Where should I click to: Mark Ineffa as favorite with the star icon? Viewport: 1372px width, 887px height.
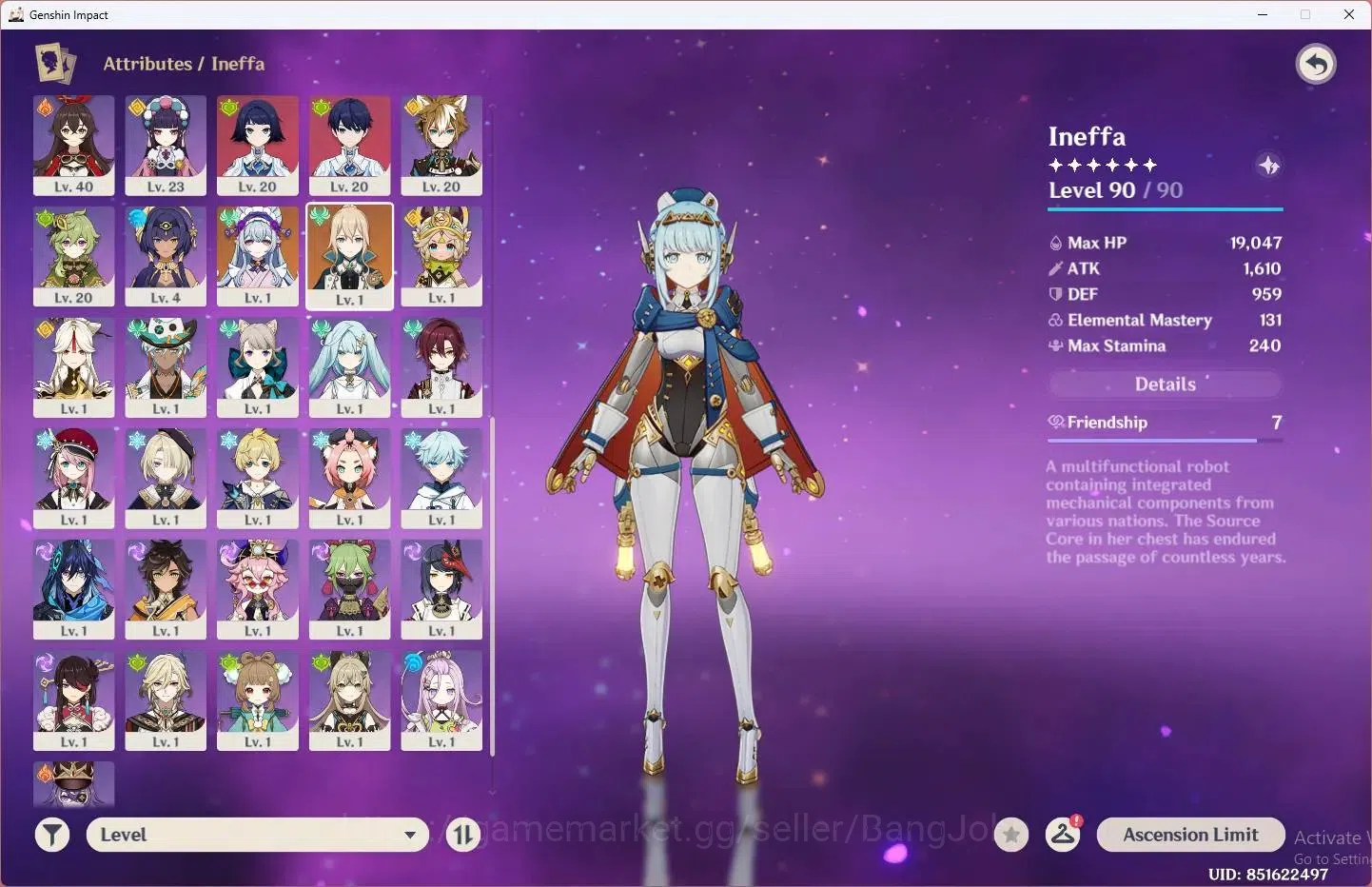click(1011, 836)
